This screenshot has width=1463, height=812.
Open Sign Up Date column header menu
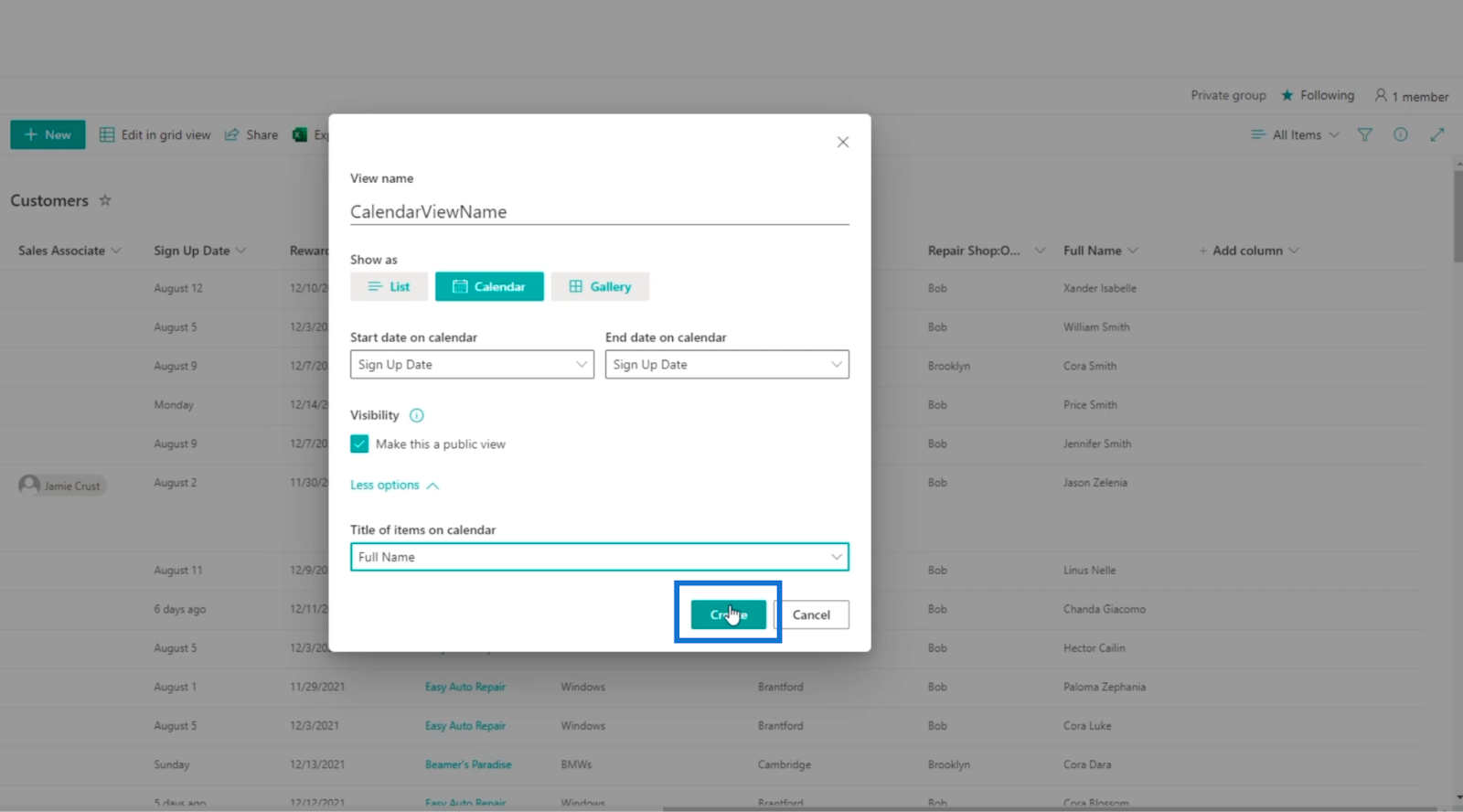click(199, 251)
